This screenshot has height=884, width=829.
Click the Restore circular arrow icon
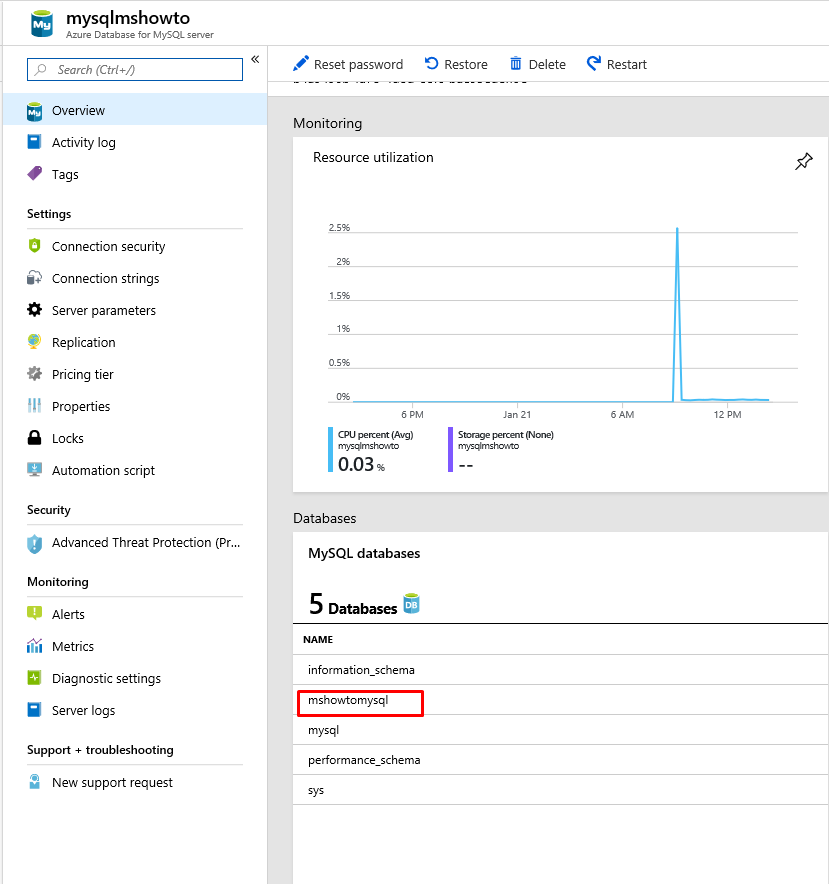pyautogui.click(x=431, y=63)
